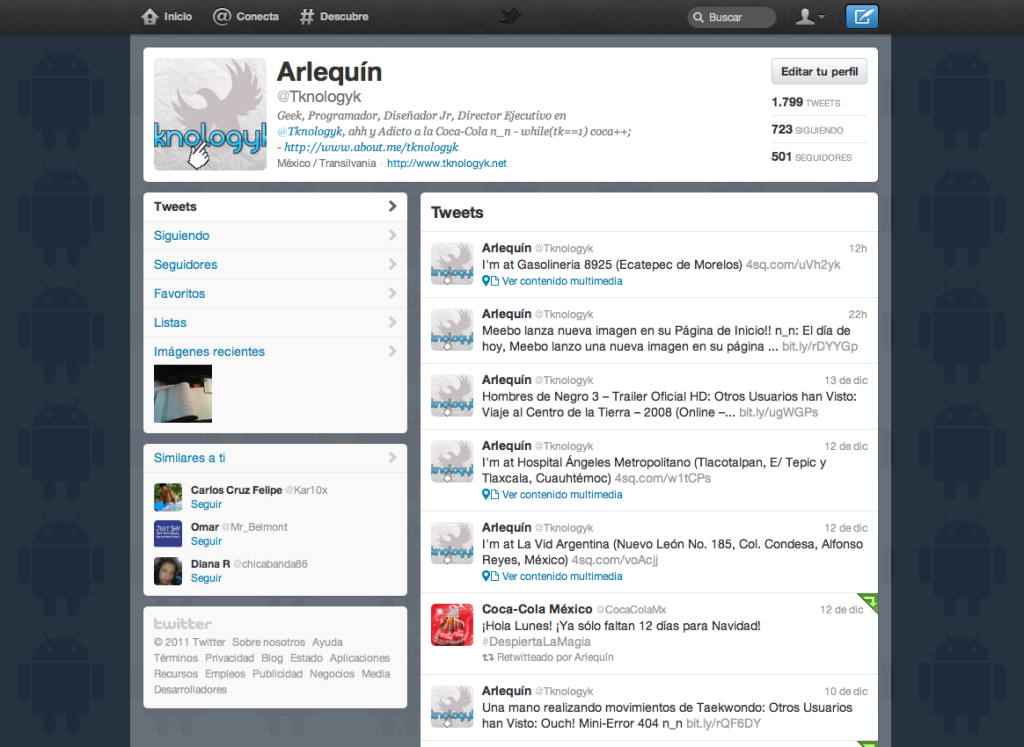Image resolution: width=1024 pixels, height=747 pixels.
Task: Click avatar on the Meebo tweet
Action: coord(452,330)
